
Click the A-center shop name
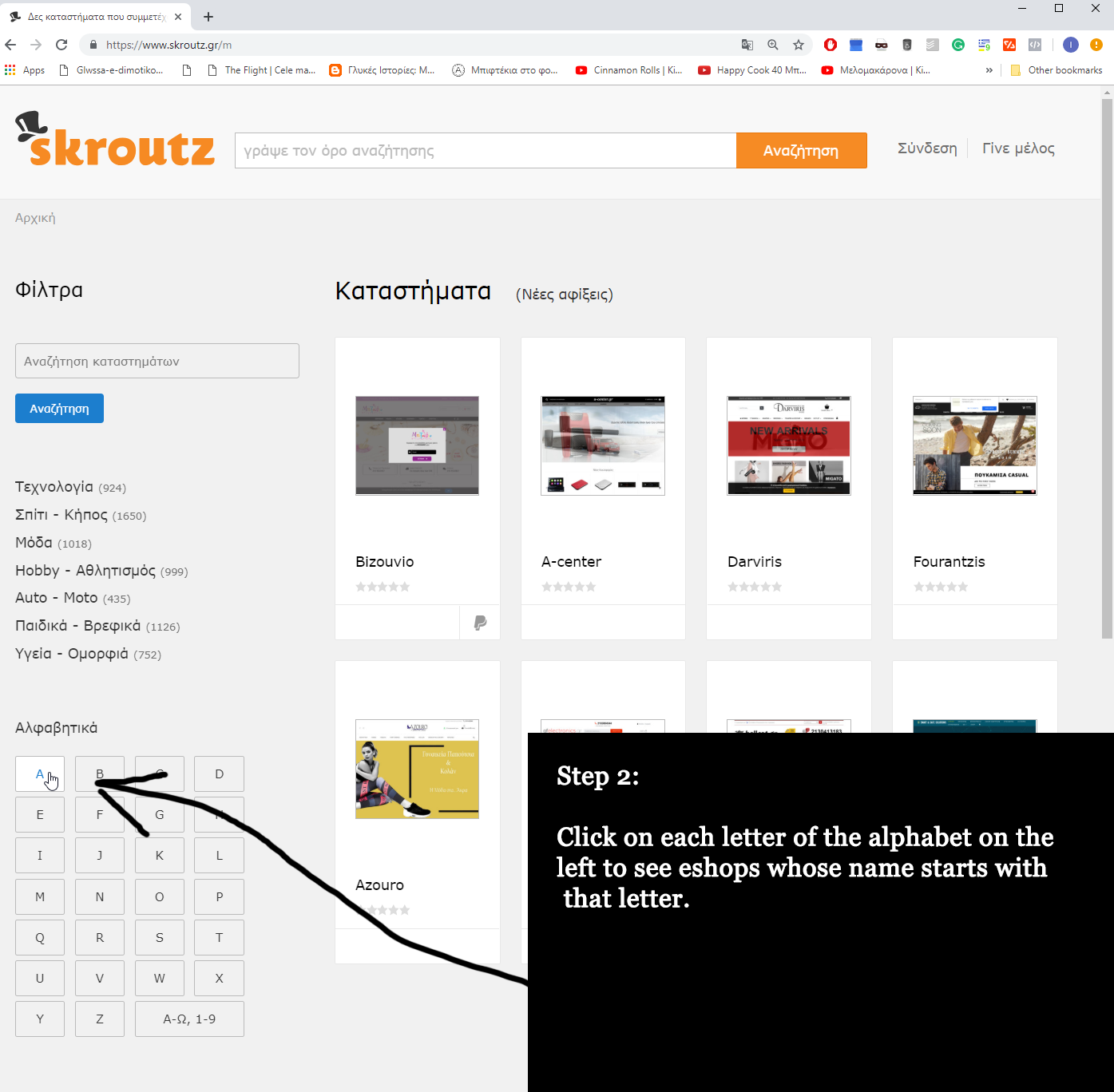(x=572, y=562)
